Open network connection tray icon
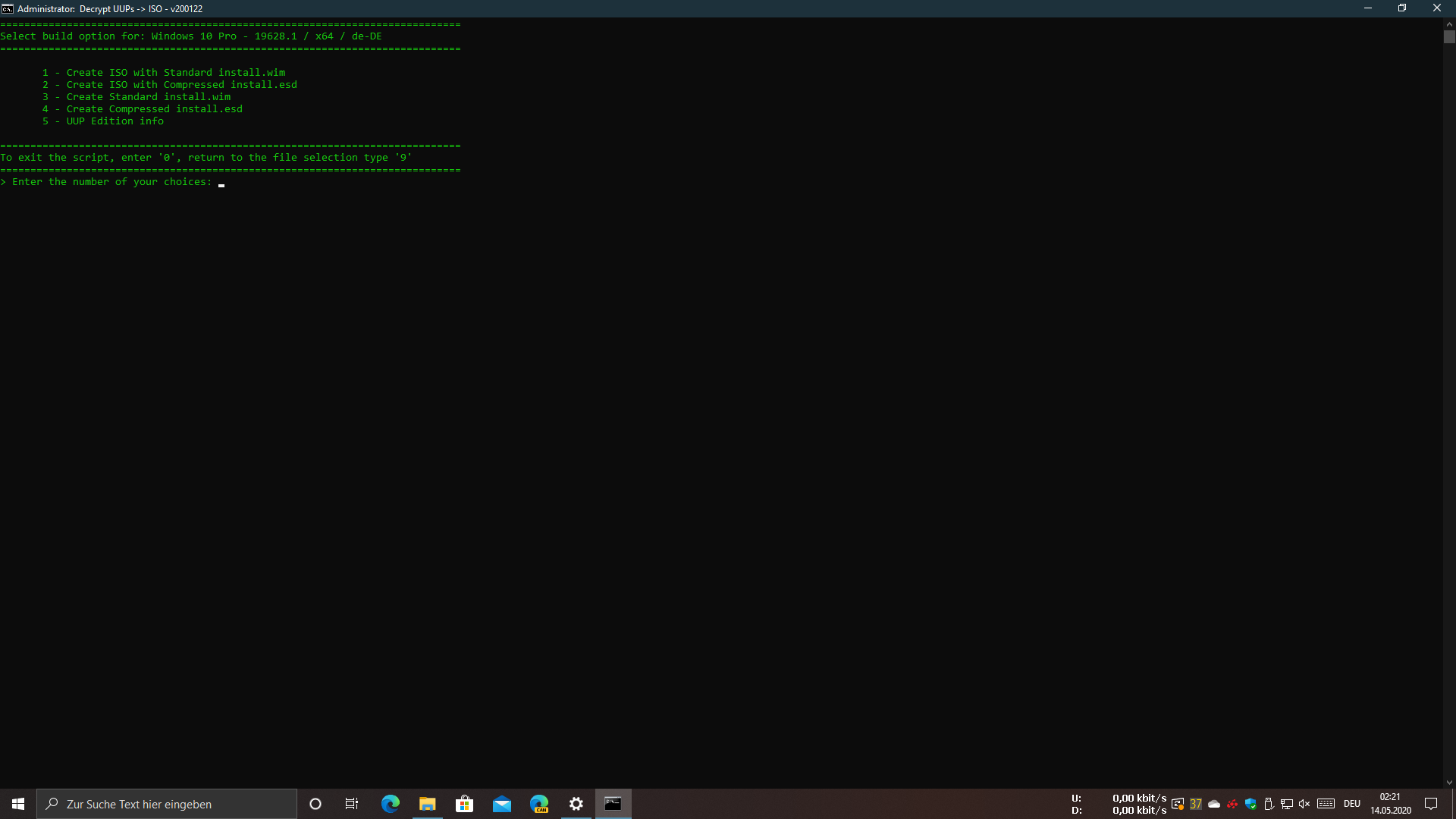 (x=1287, y=804)
